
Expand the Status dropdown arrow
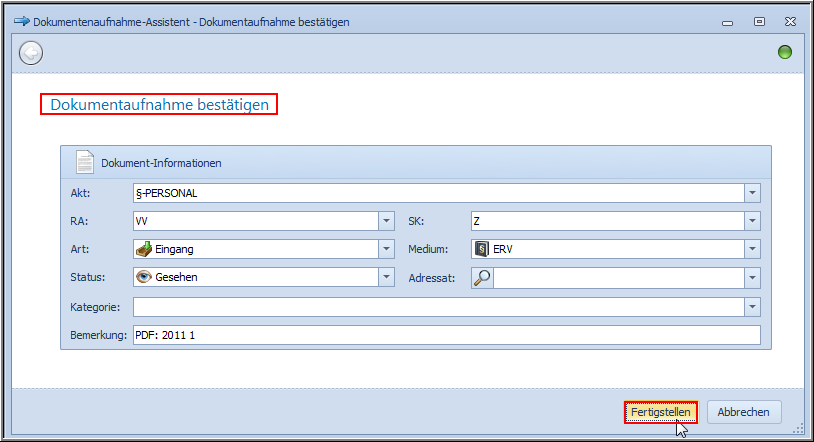(386, 278)
